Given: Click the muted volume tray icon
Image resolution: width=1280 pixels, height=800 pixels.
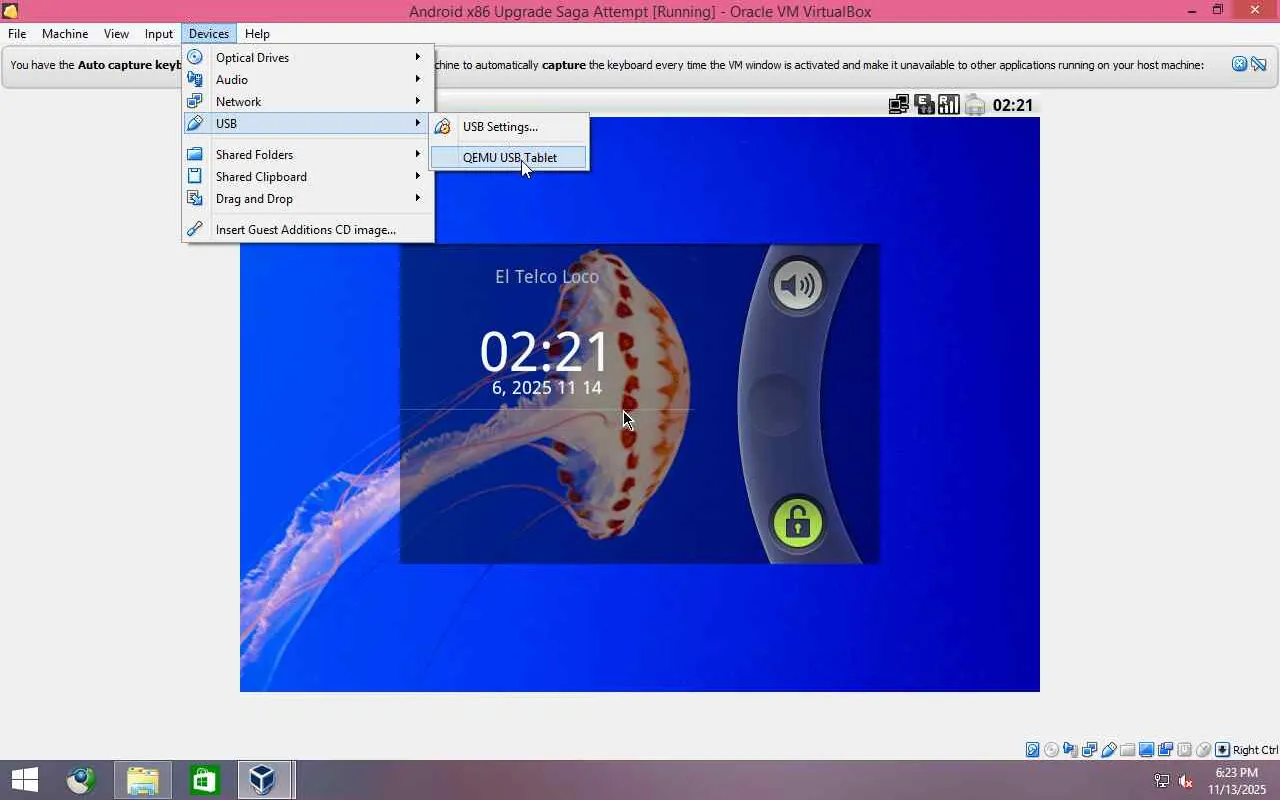Looking at the screenshot, I should click(1187, 781).
